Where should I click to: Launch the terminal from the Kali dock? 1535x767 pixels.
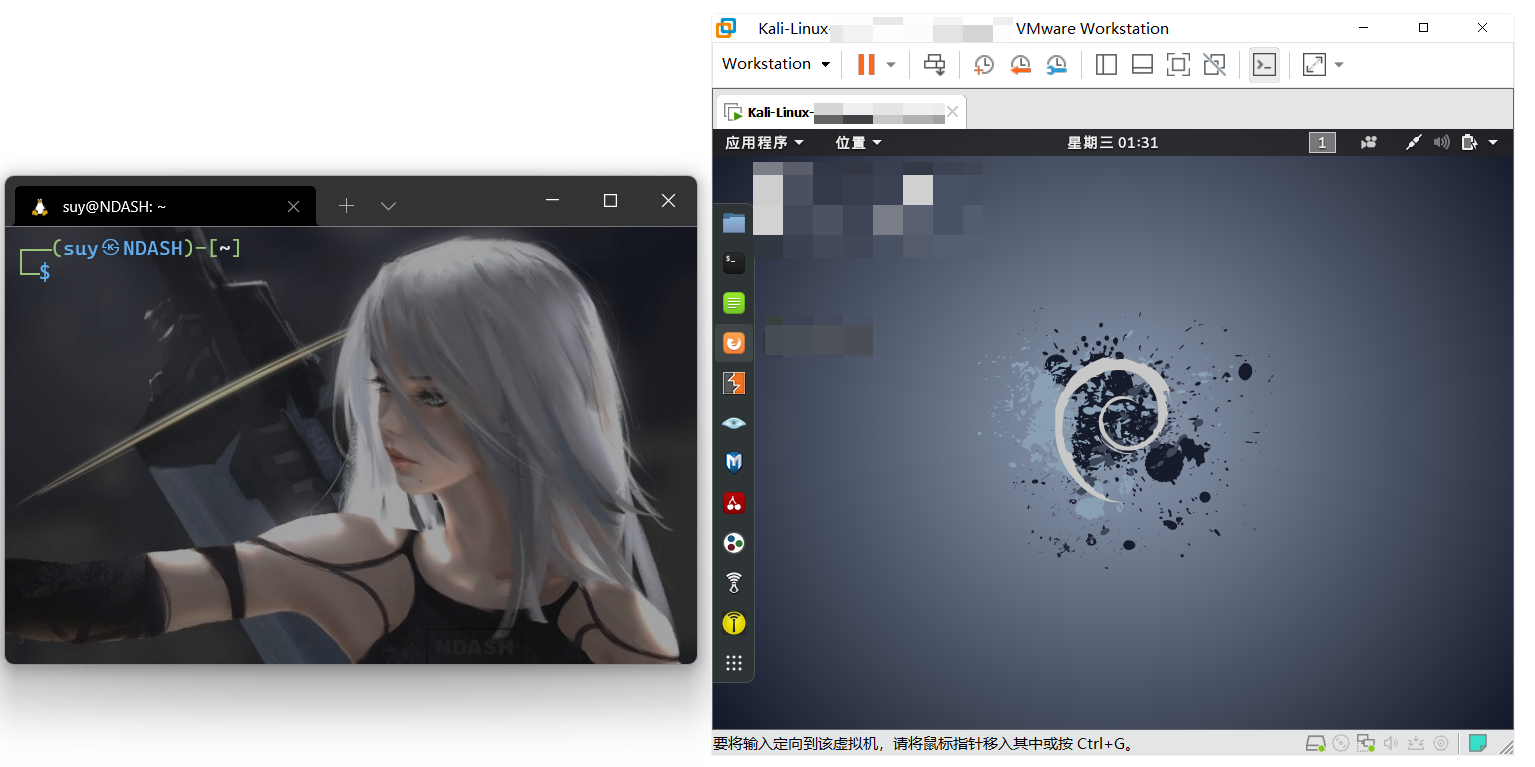[734, 263]
